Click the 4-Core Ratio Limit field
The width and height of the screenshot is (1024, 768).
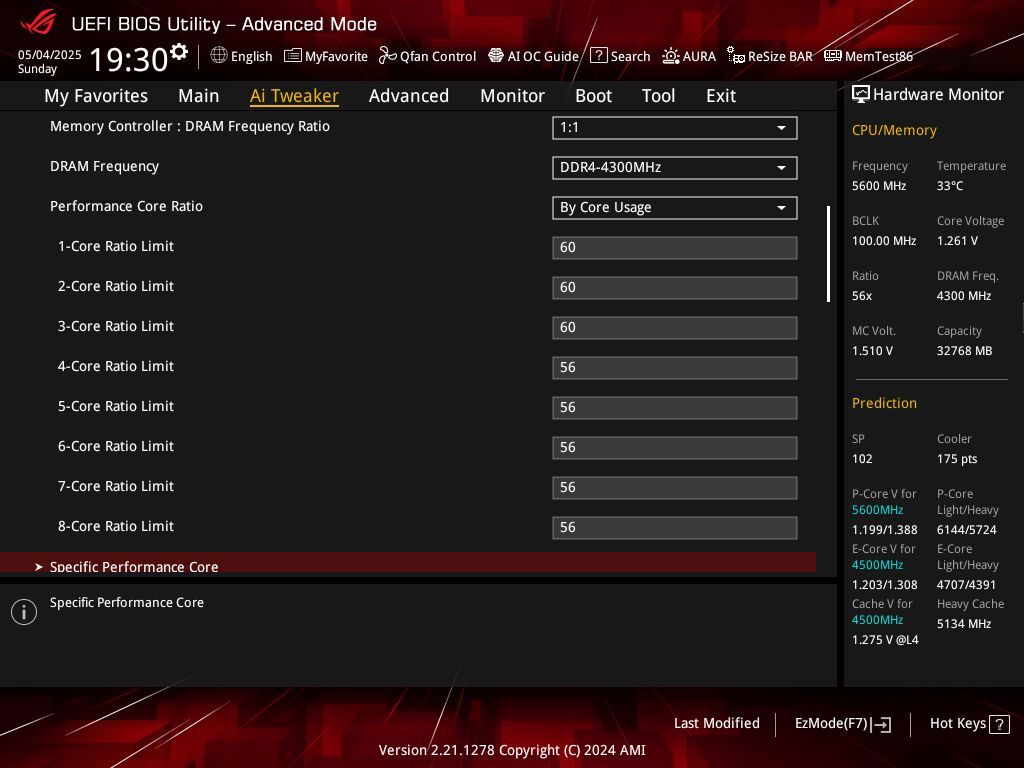[675, 368]
